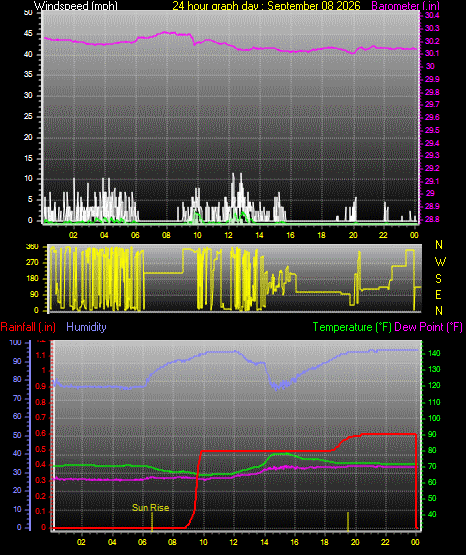Click the 50 humidity axis value

[17, 435]
